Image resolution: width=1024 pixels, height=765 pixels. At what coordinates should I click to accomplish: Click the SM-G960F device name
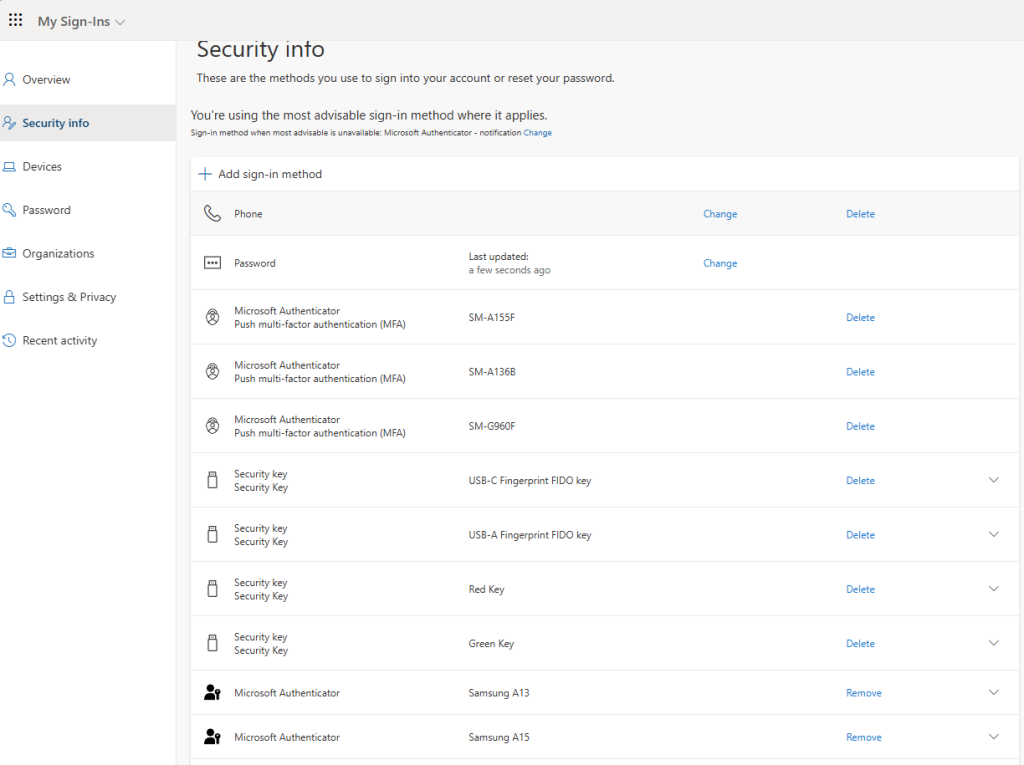point(492,426)
